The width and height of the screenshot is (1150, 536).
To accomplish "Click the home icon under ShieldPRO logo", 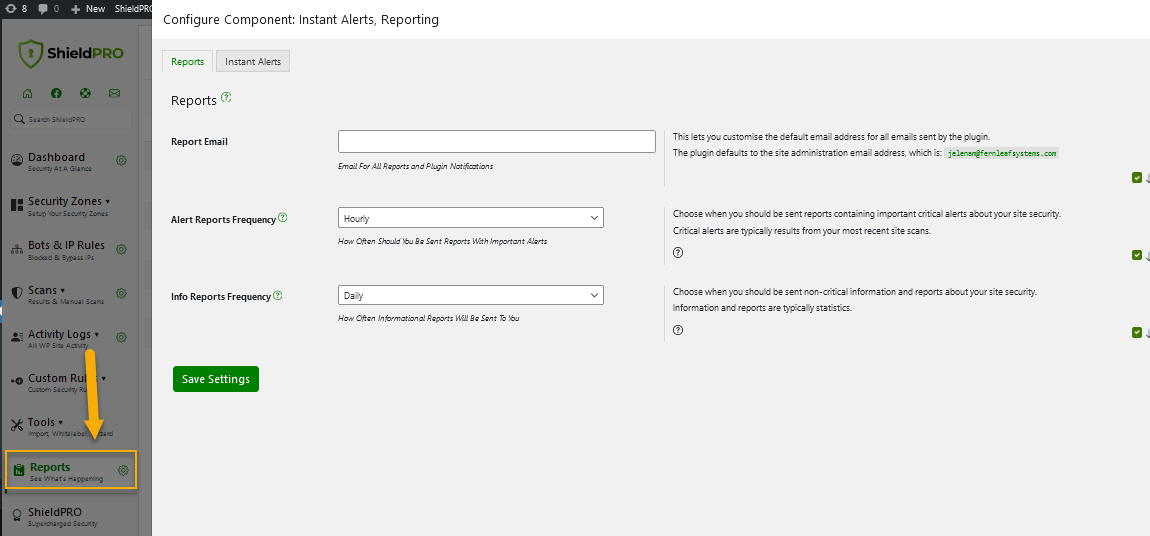I will coord(27,93).
